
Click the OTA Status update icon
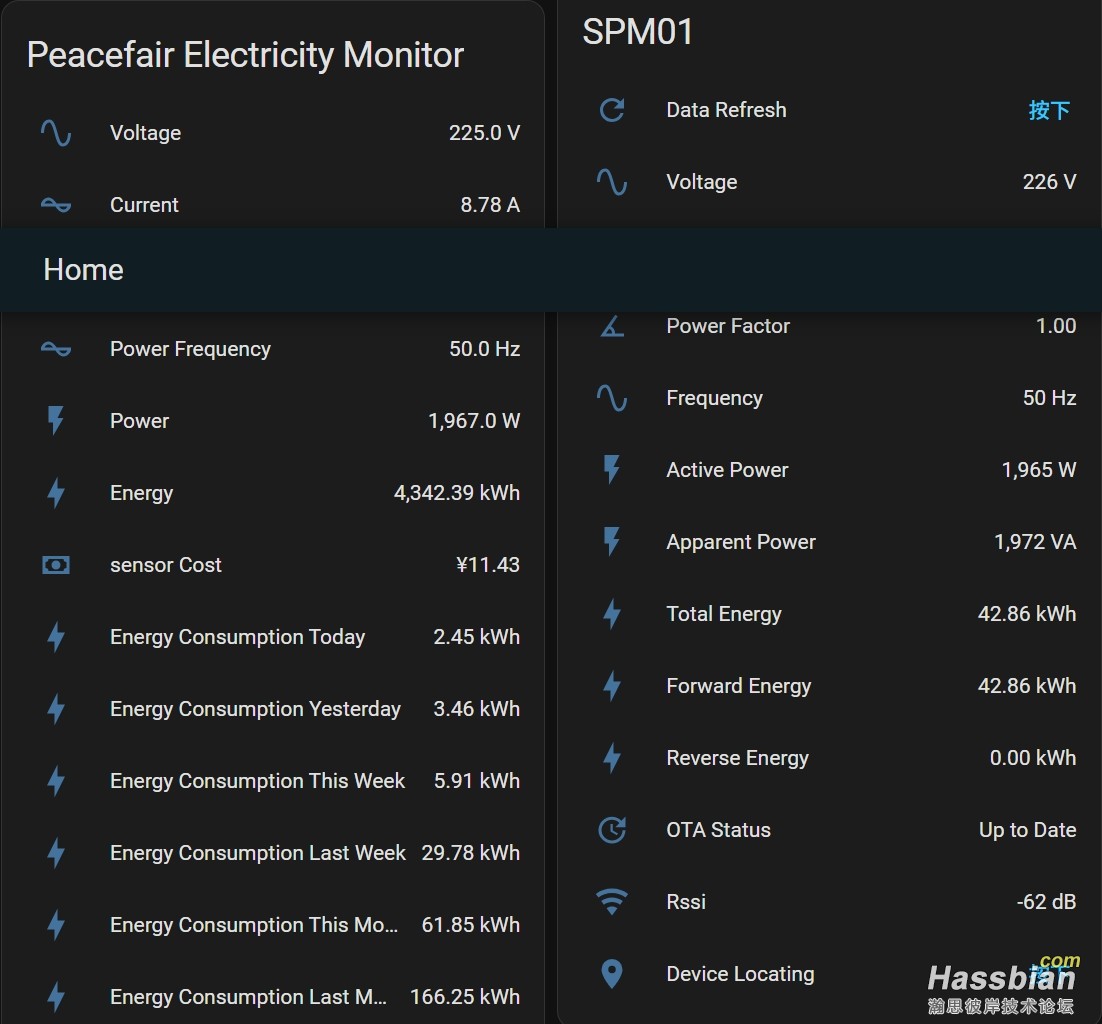(x=612, y=830)
